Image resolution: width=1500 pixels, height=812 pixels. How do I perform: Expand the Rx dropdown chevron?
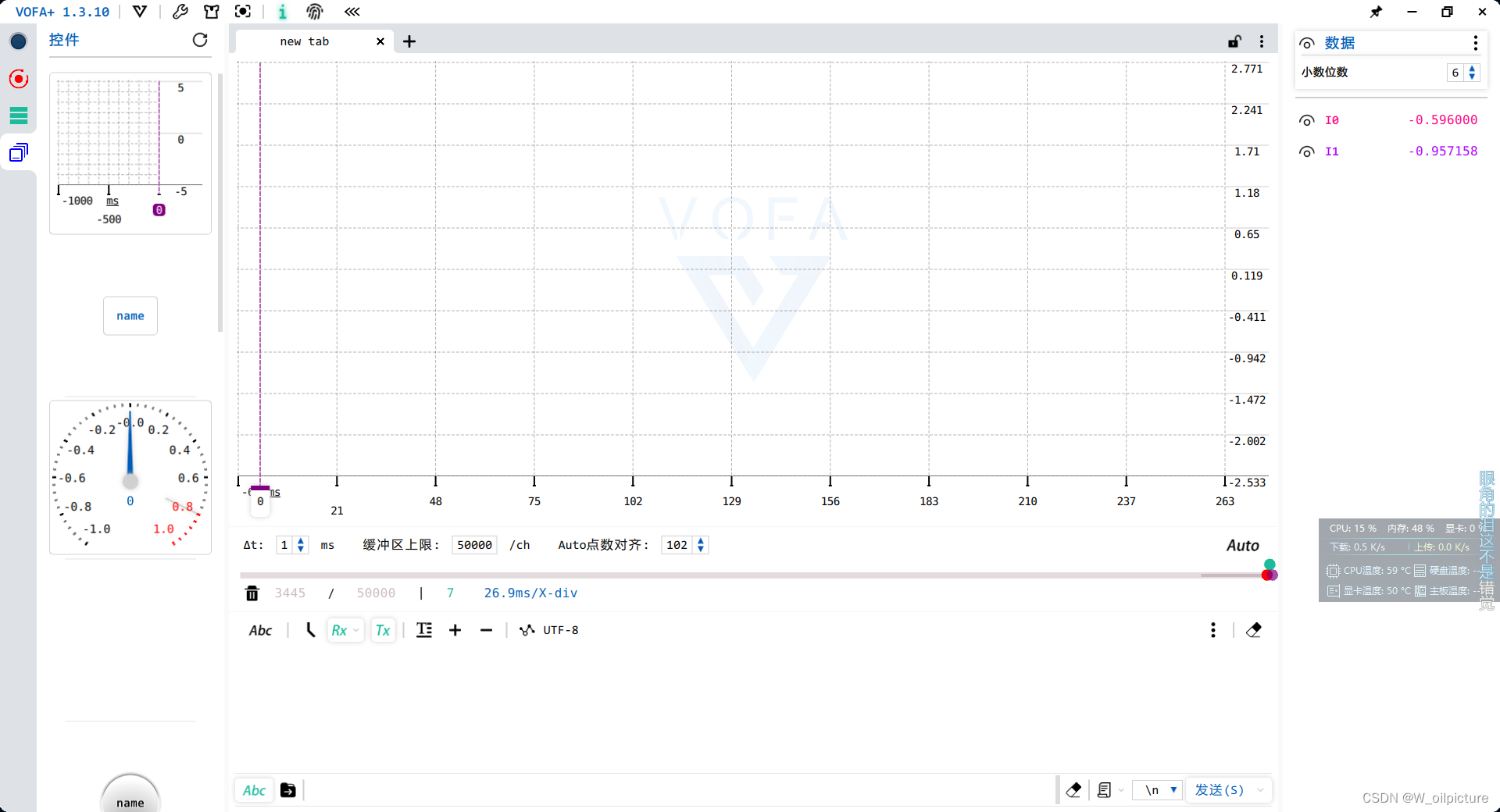356,630
